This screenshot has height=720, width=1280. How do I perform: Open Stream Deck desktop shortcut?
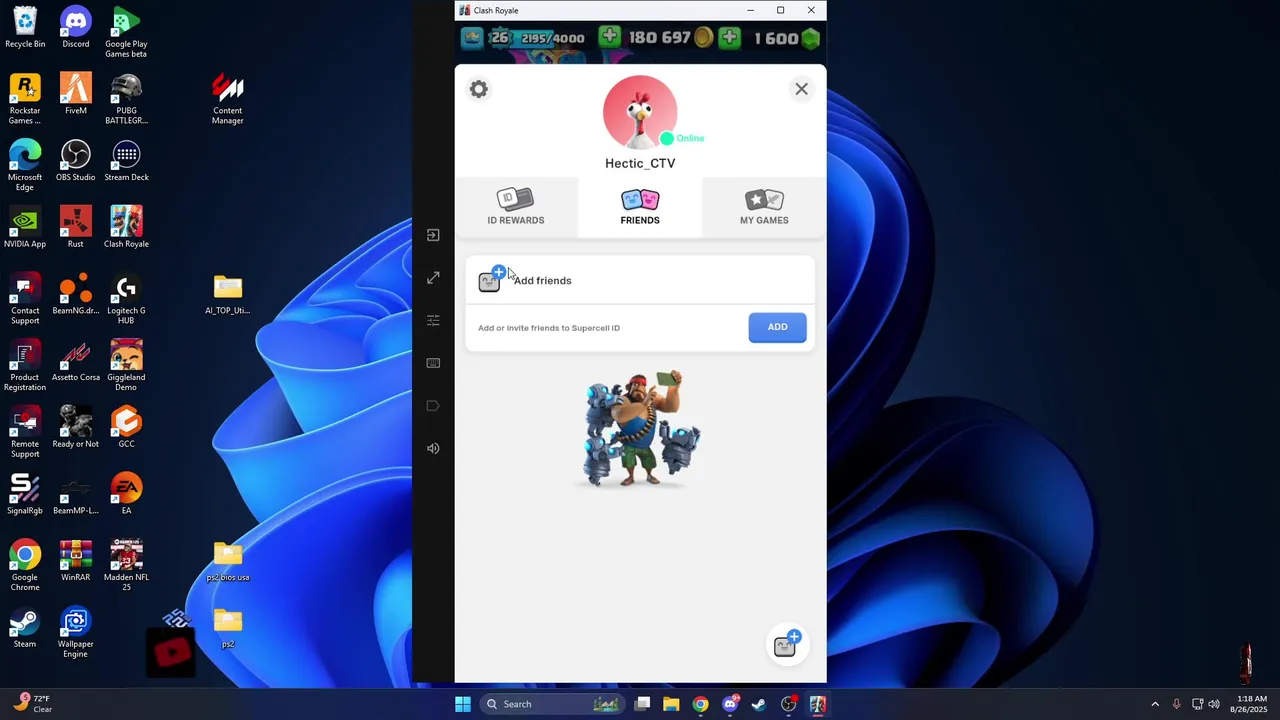(126, 160)
